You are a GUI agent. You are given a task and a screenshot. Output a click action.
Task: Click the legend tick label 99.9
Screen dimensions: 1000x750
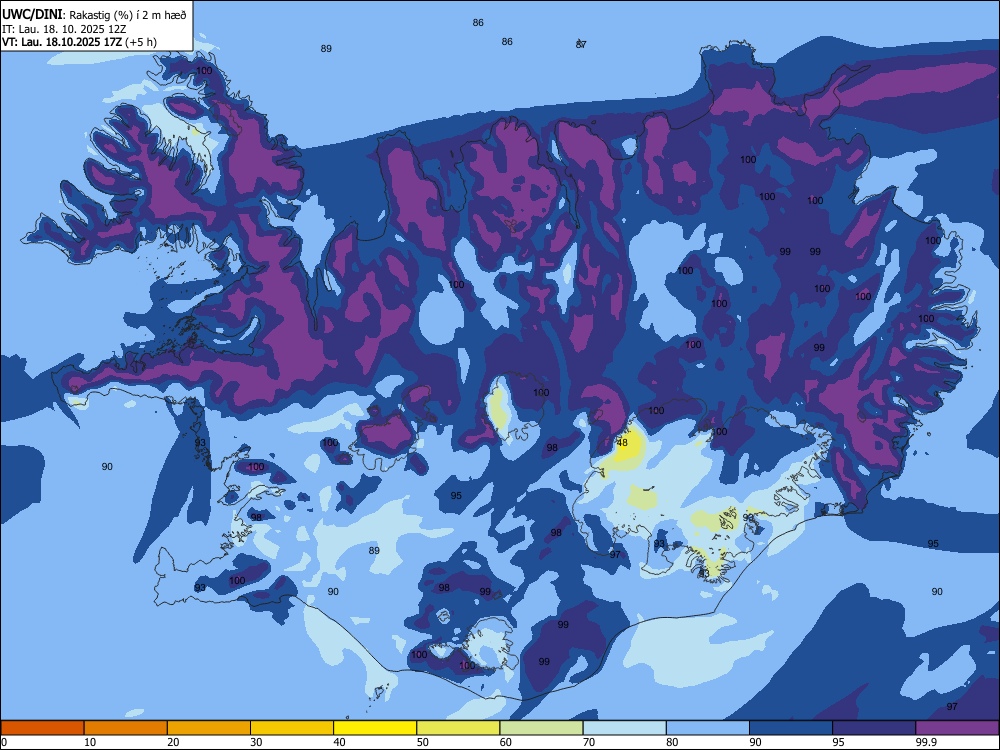point(925,742)
